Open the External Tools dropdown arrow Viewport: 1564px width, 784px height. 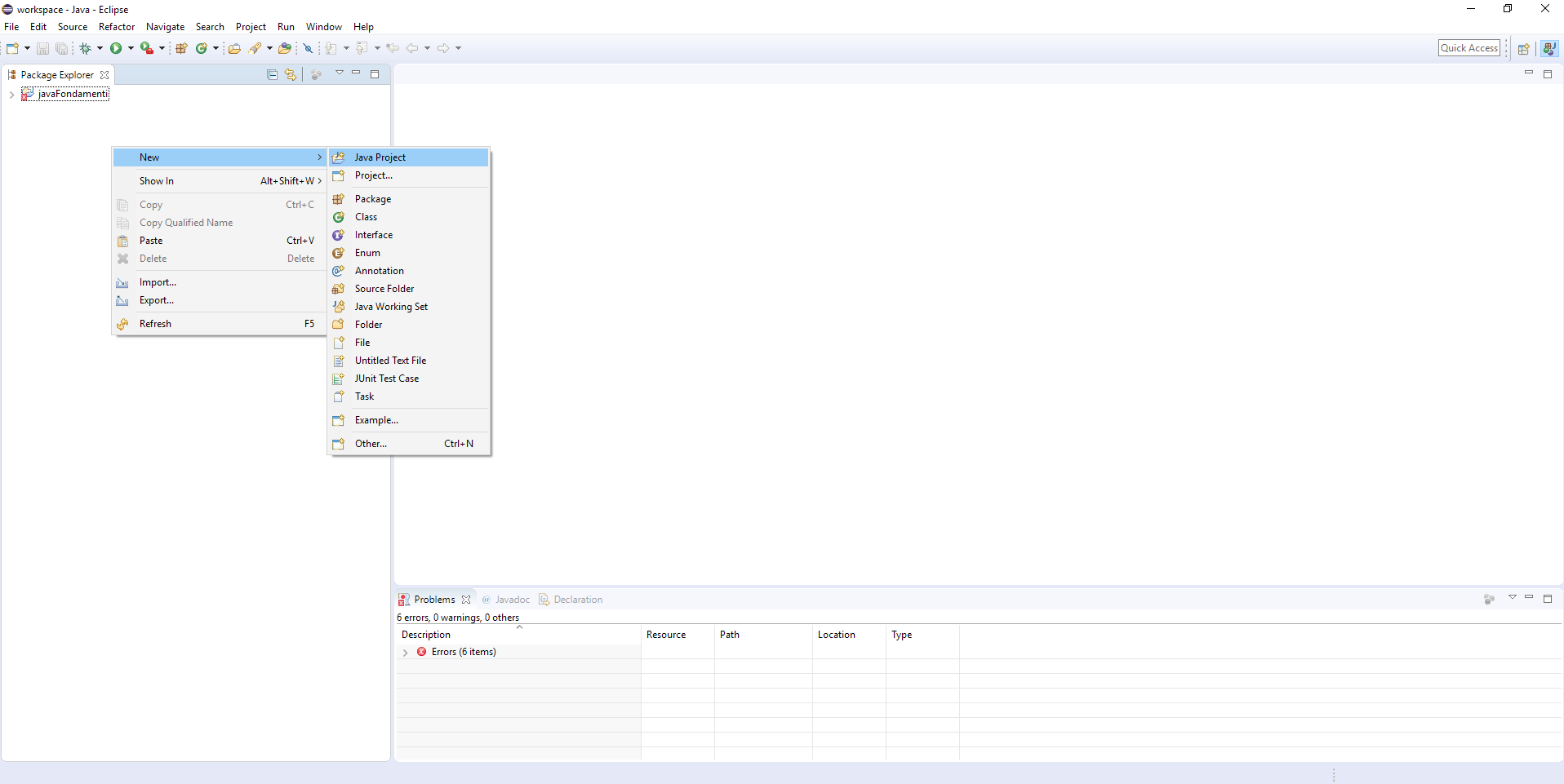tap(162, 48)
